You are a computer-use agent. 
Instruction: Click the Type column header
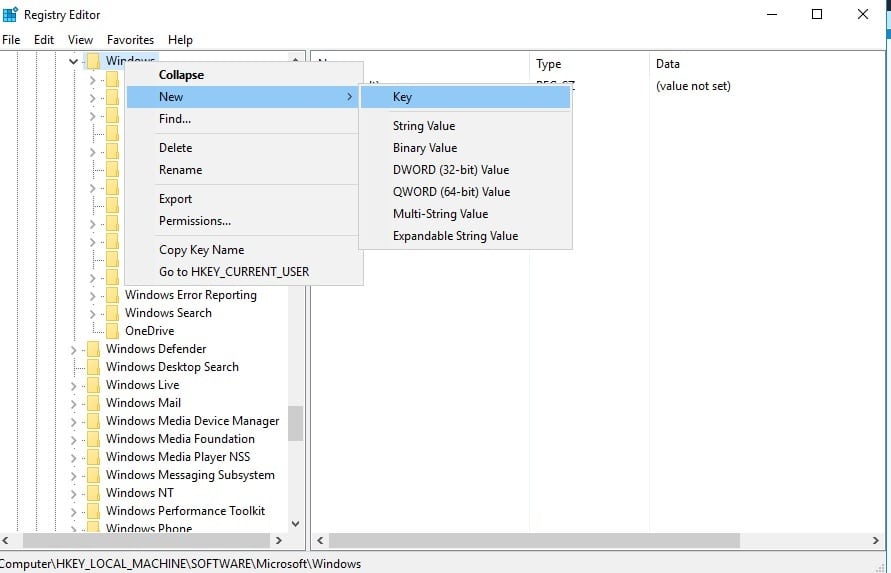pos(548,64)
